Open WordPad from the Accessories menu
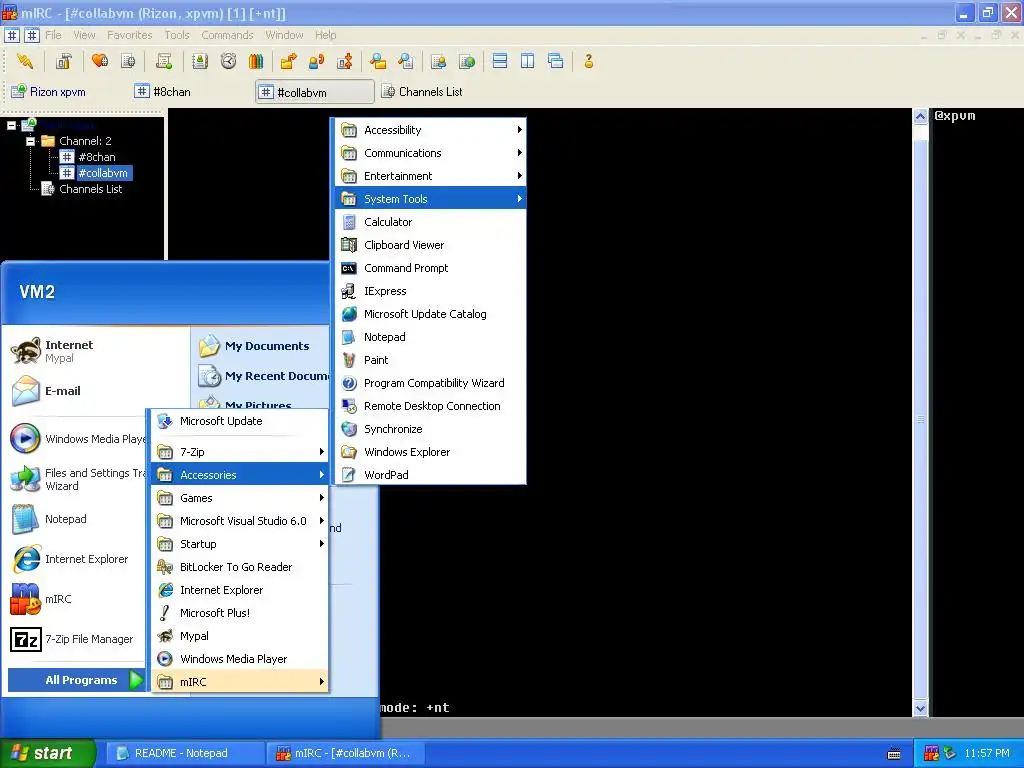The image size is (1024, 768). 430,475
